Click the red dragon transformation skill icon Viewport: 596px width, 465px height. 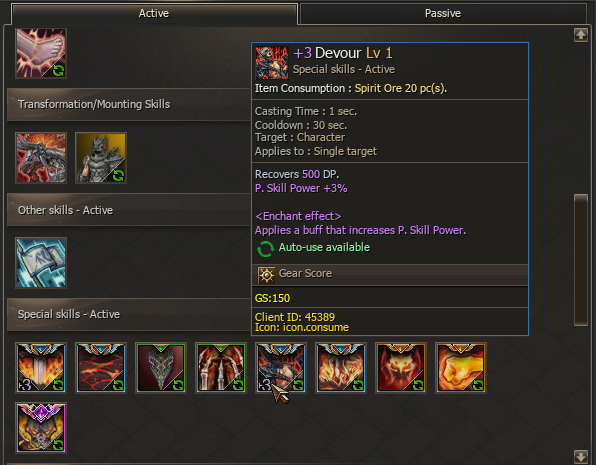[x=41, y=158]
